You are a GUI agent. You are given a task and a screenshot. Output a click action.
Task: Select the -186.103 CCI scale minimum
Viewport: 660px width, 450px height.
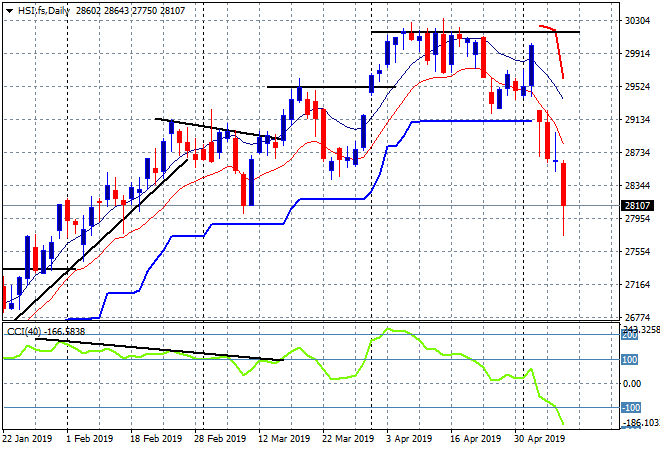pos(641,423)
